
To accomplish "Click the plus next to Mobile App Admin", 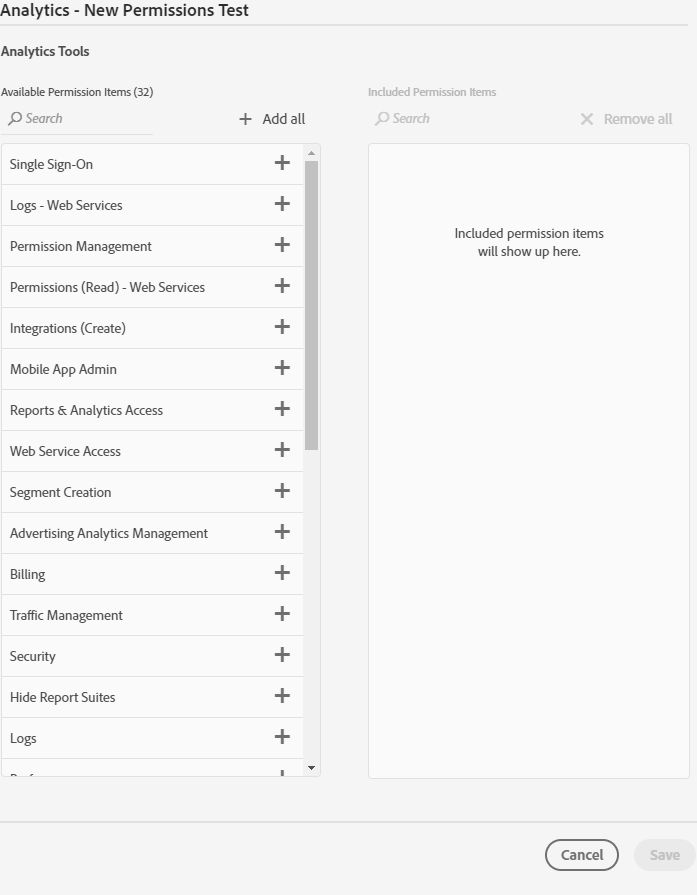I will click(282, 368).
